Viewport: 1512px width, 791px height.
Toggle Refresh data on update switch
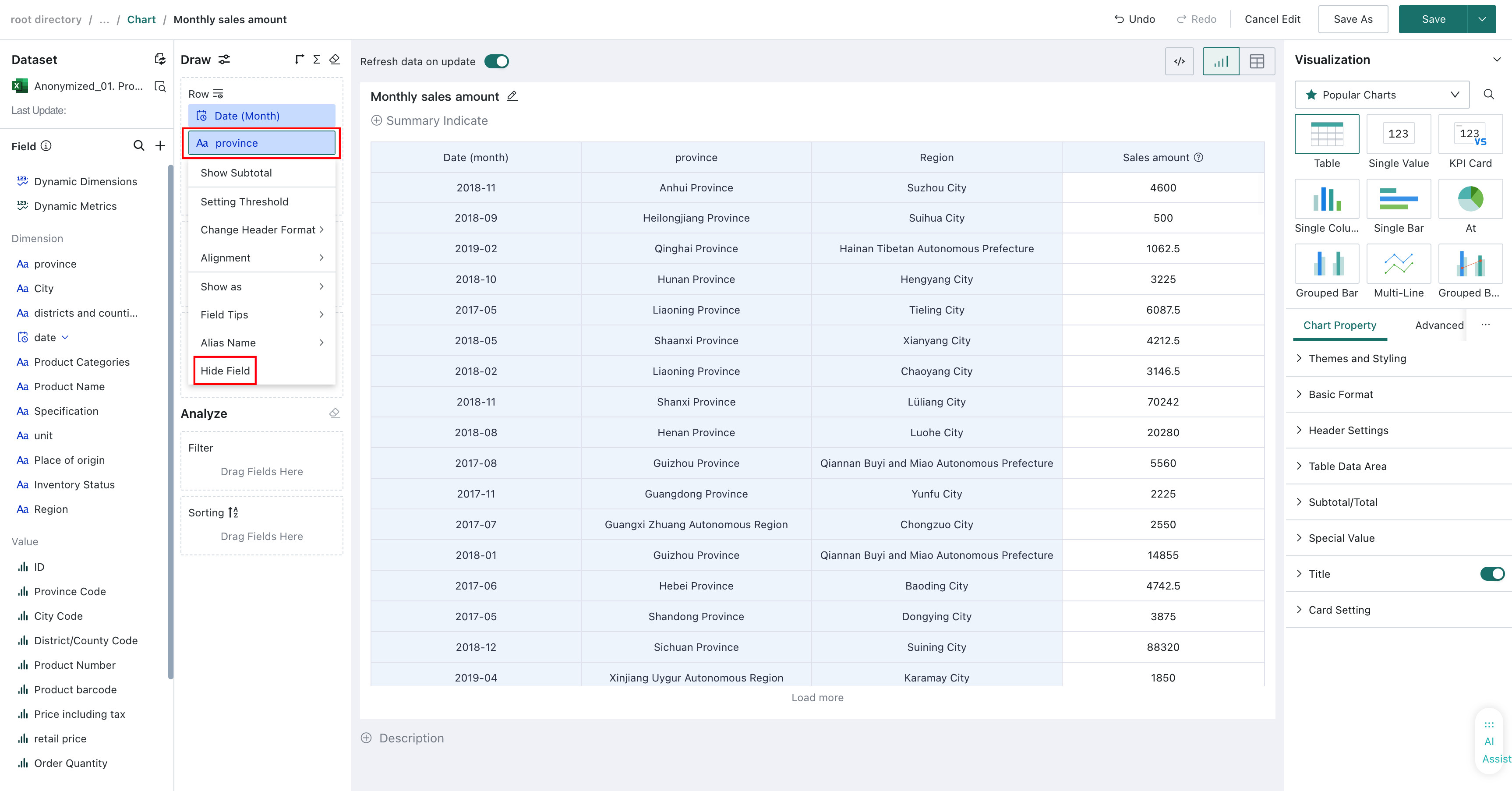pyautogui.click(x=497, y=62)
